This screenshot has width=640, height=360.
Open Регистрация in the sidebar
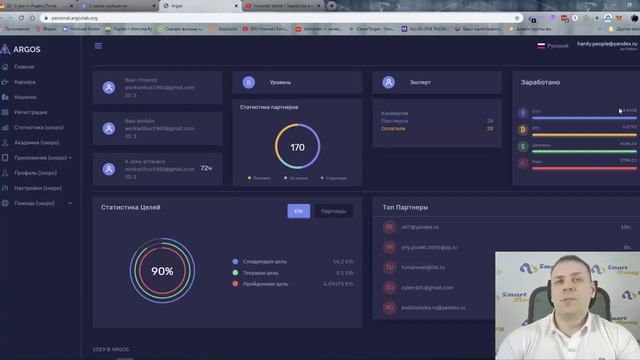click(x=31, y=112)
